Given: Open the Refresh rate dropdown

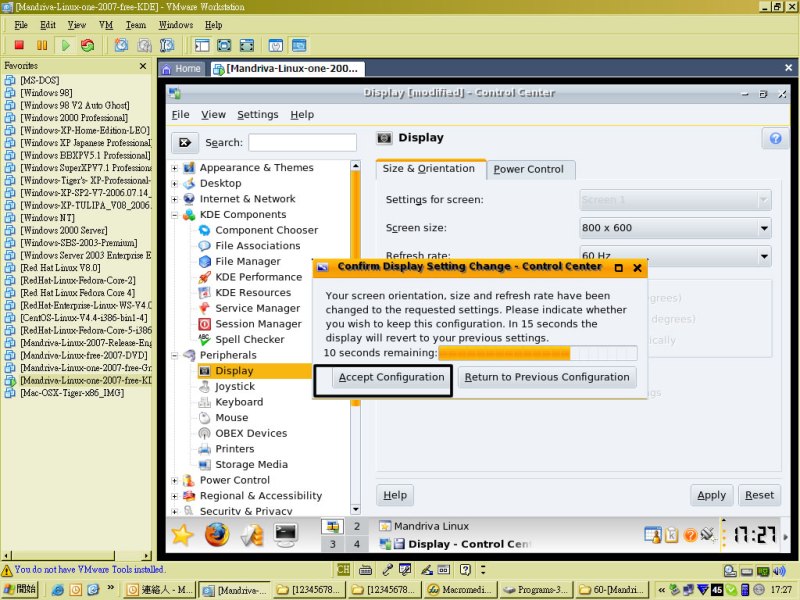Looking at the screenshot, I should coord(675,256).
